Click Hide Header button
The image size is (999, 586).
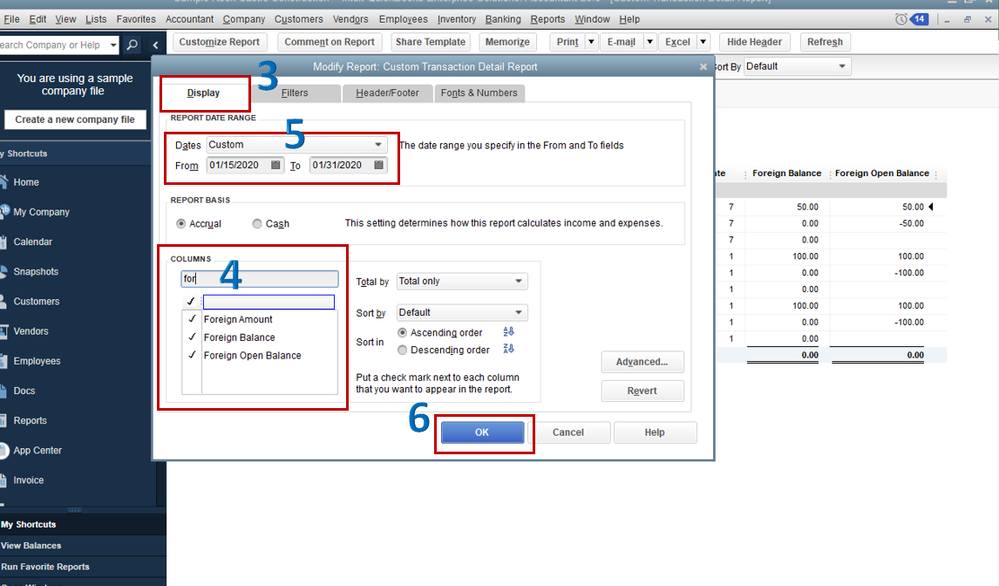pyautogui.click(x=754, y=42)
